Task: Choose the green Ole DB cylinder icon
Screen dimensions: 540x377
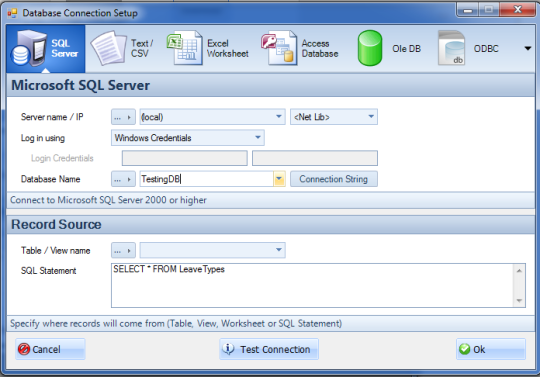Action: coord(370,48)
